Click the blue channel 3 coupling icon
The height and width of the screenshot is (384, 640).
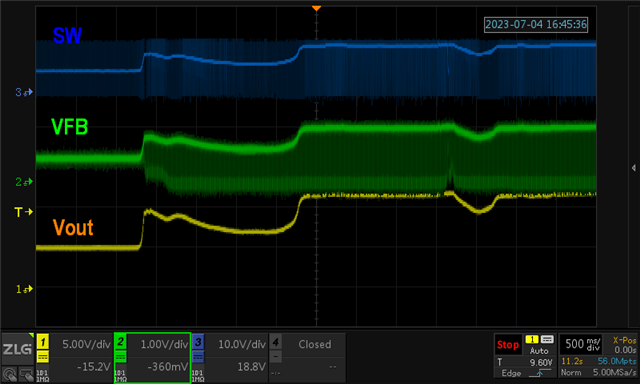198,357
